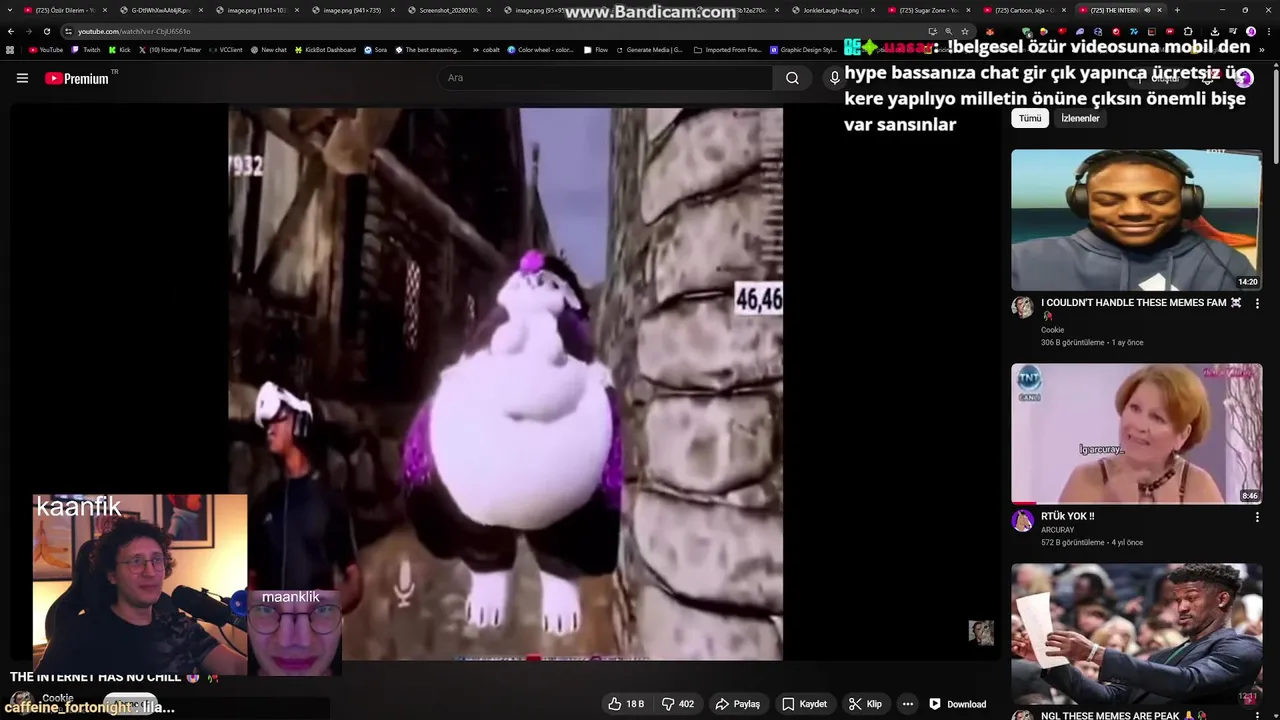This screenshot has height=720, width=1280.
Task: Open ARCURAY channel avatar
Action: [x=1022, y=520]
